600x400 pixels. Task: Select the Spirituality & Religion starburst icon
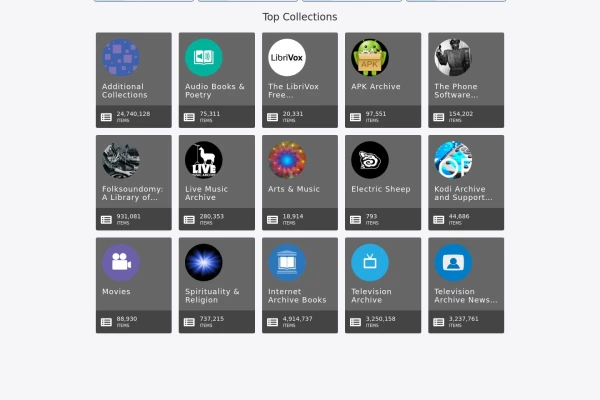tap(204, 263)
